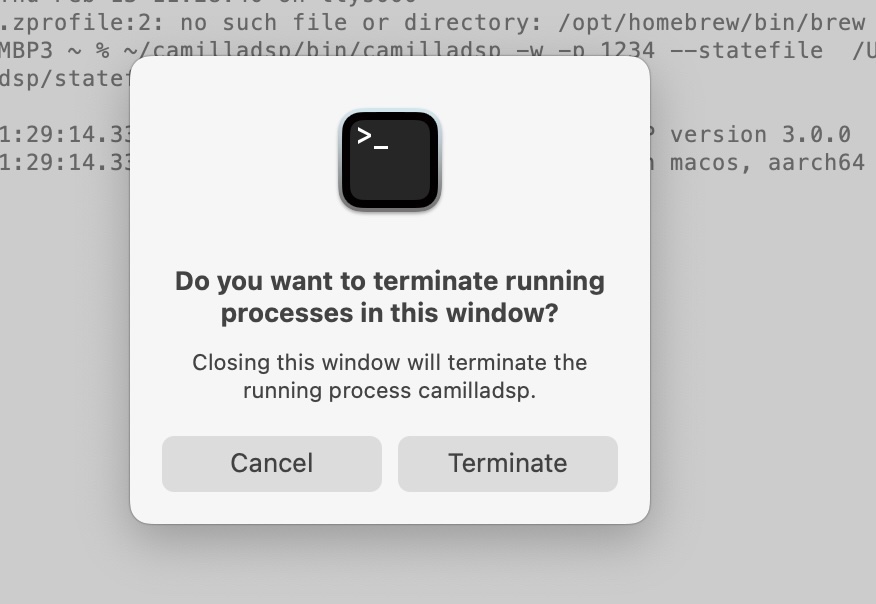Click the Cancel button
This screenshot has height=604, width=876.
[x=272, y=464]
